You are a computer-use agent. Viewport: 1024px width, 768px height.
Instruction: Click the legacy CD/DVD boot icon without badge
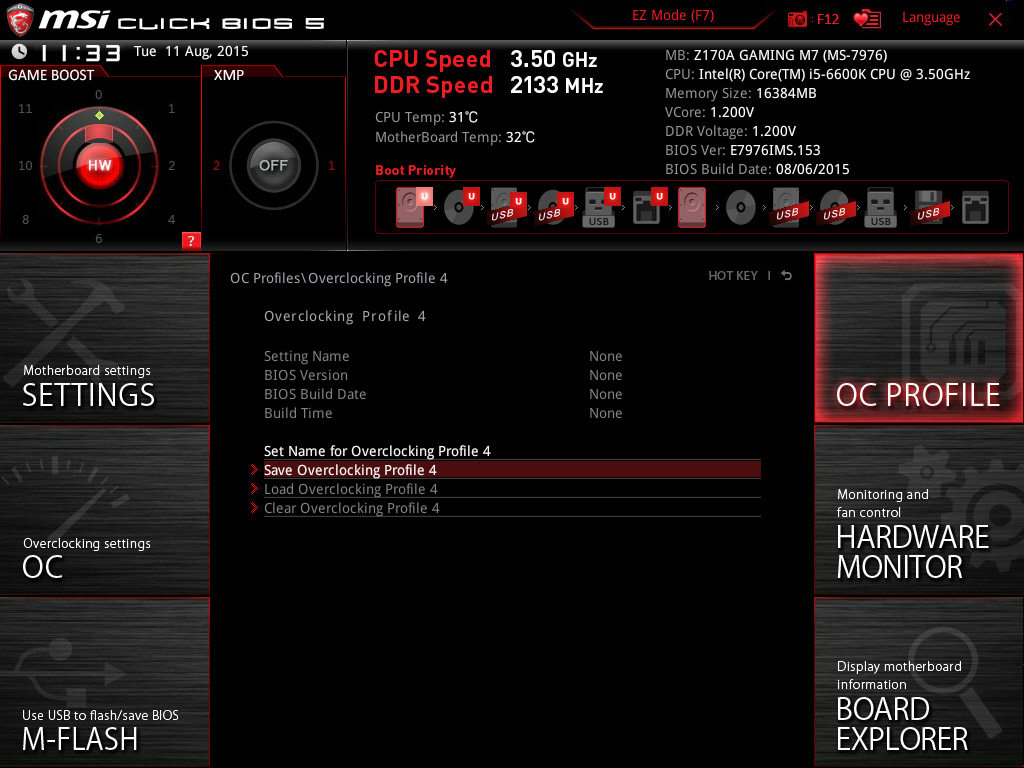(741, 208)
